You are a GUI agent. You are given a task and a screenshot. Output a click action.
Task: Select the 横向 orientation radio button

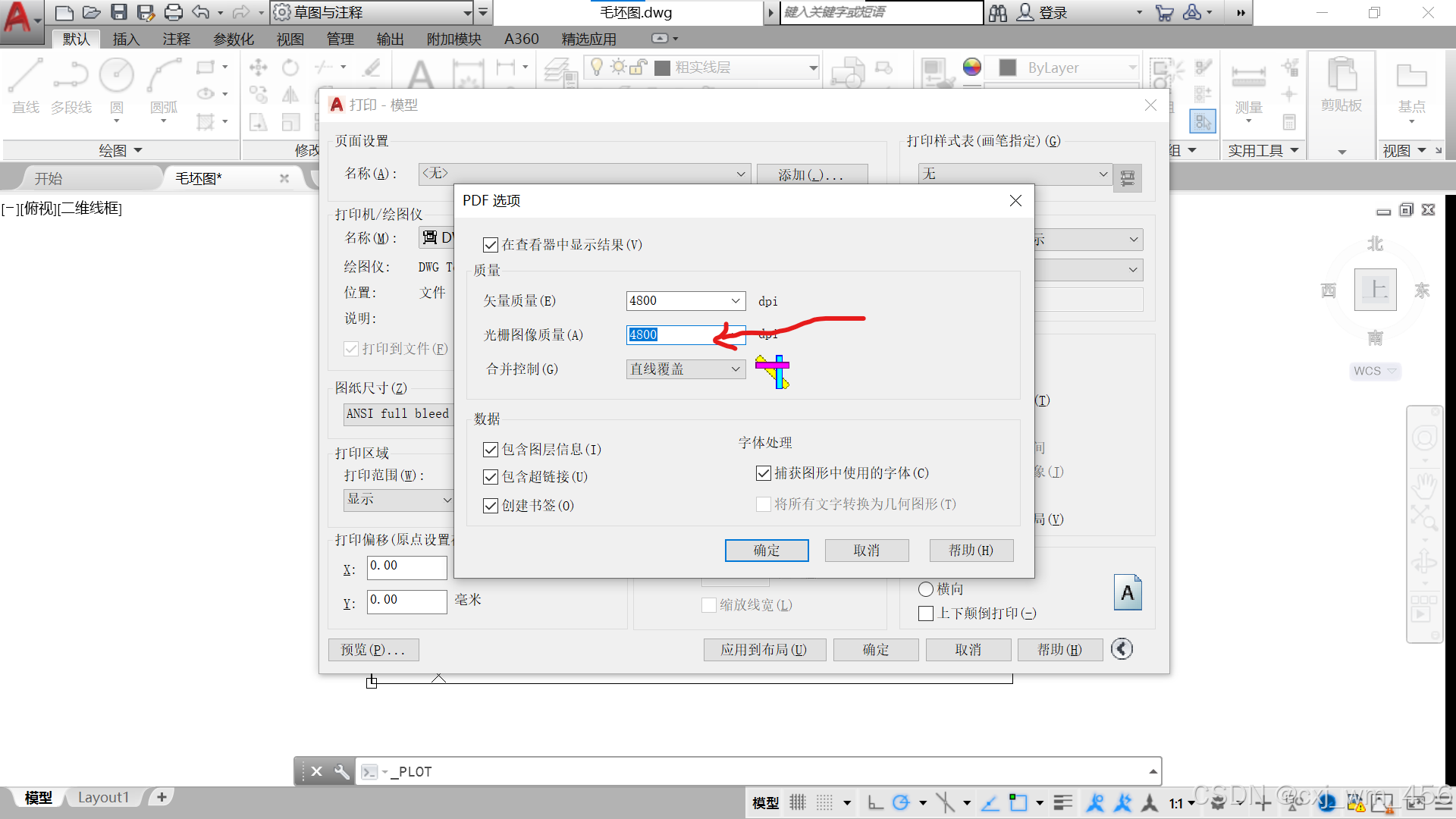coord(925,589)
